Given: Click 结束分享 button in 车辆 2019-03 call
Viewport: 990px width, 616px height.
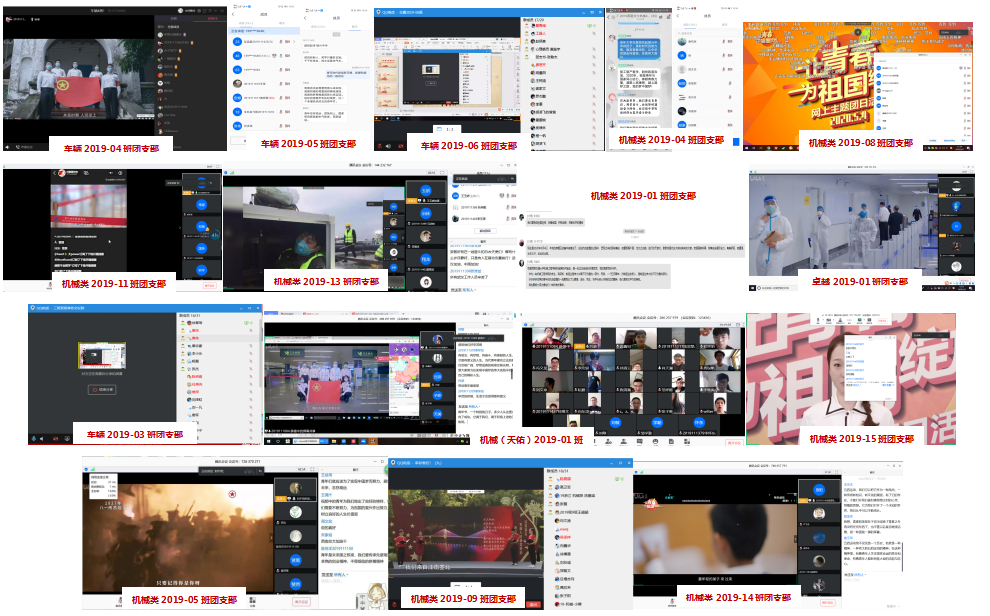Looking at the screenshot, I should [x=103, y=389].
